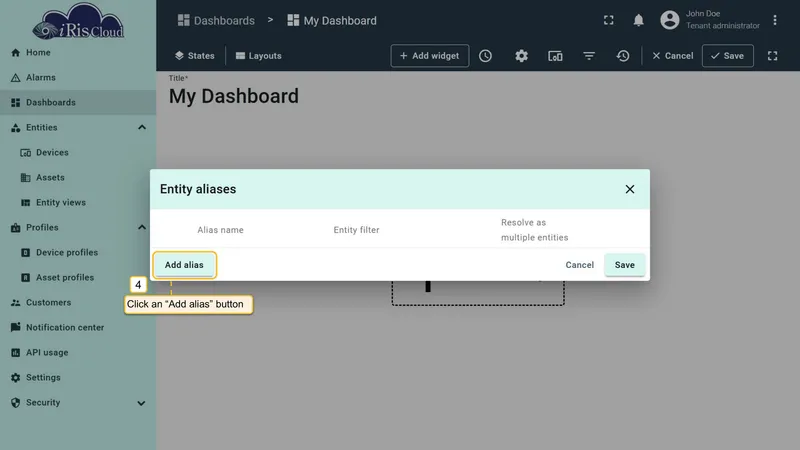Click the Entity filter column header
The image size is (800, 450).
[x=356, y=230]
